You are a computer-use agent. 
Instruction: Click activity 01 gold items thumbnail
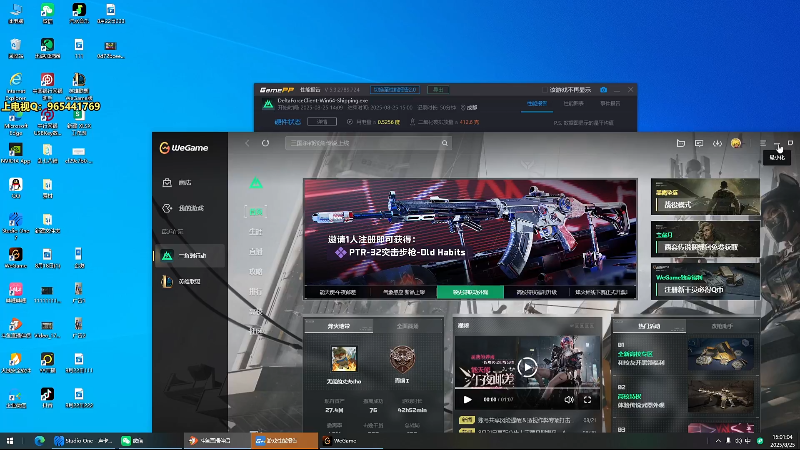pyautogui.click(x=720, y=354)
